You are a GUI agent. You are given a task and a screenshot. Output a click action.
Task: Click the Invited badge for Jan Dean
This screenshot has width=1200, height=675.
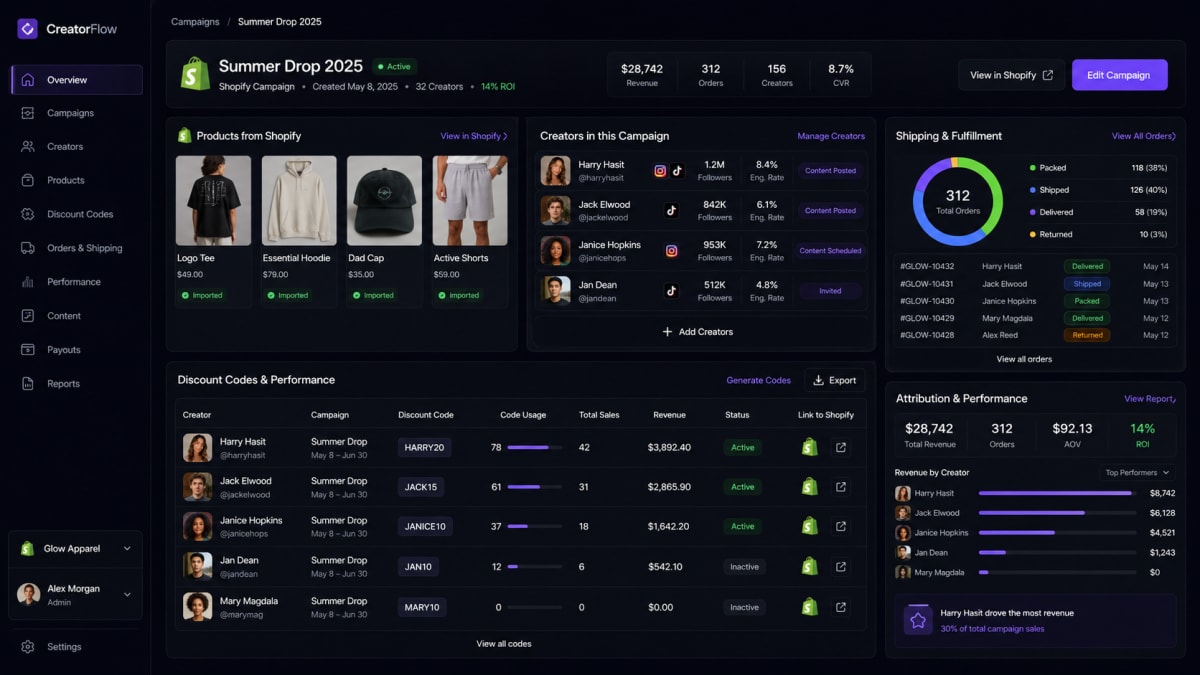[831, 291]
